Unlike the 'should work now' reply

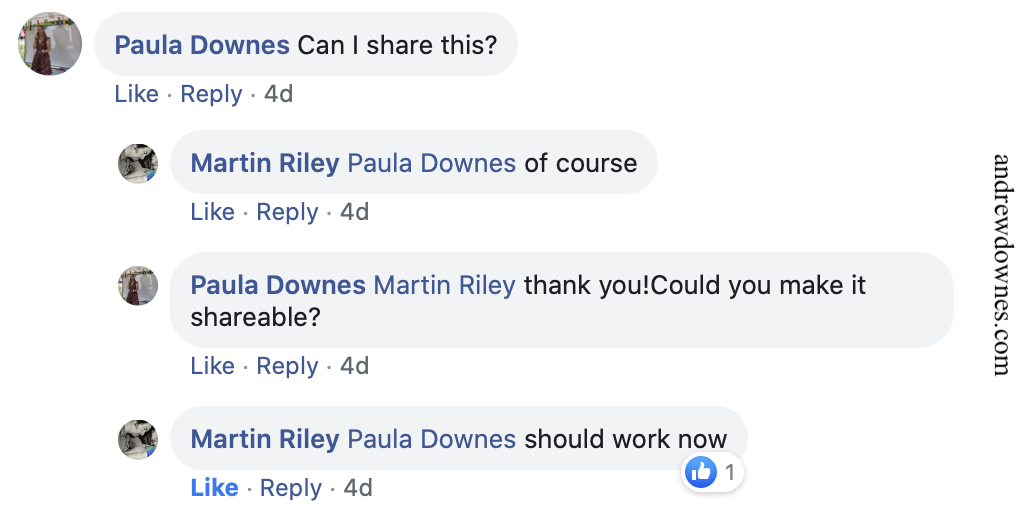click(214, 488)
